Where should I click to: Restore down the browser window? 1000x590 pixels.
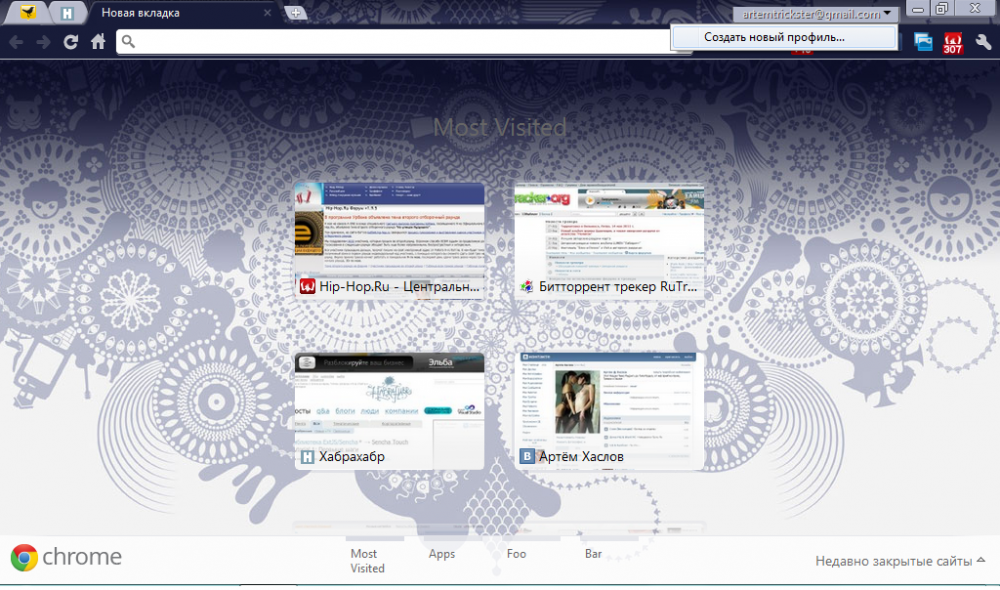click(941, 9)
